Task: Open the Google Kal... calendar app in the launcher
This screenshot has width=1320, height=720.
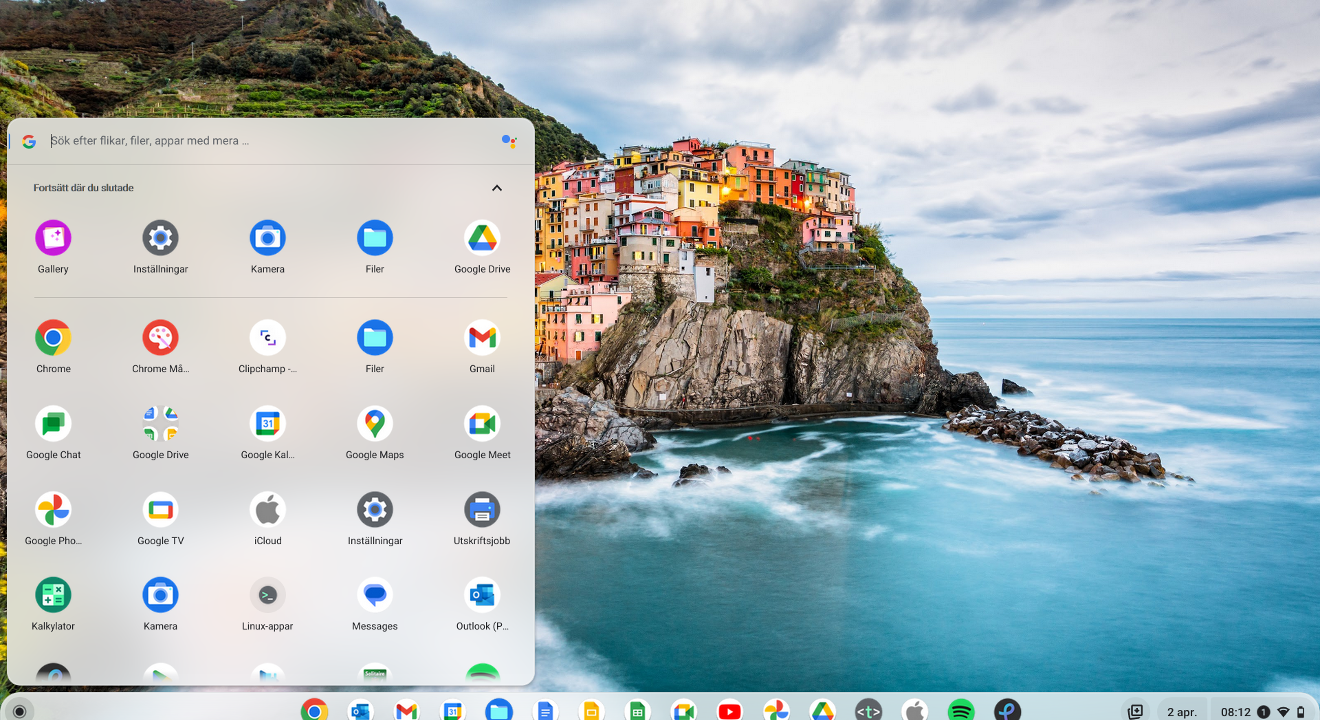Action: pos(267,424)
